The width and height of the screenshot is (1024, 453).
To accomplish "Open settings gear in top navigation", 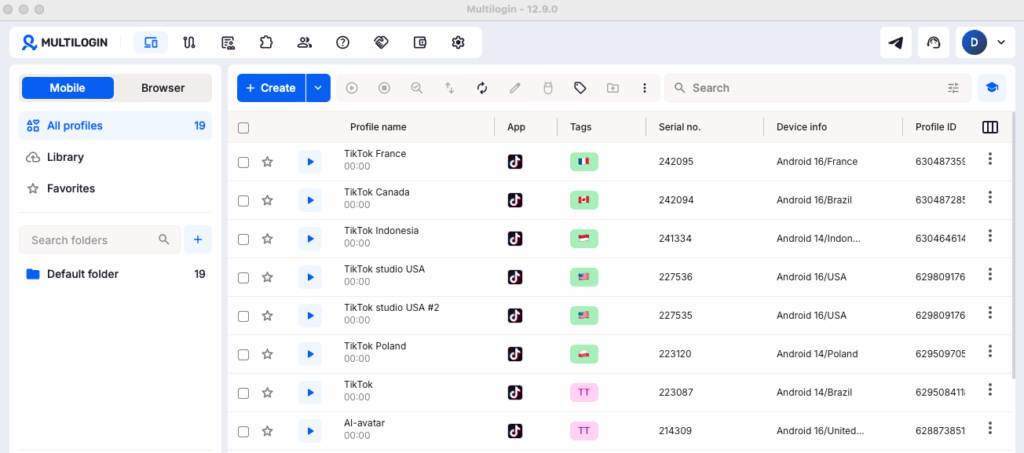I will [458, 43].
